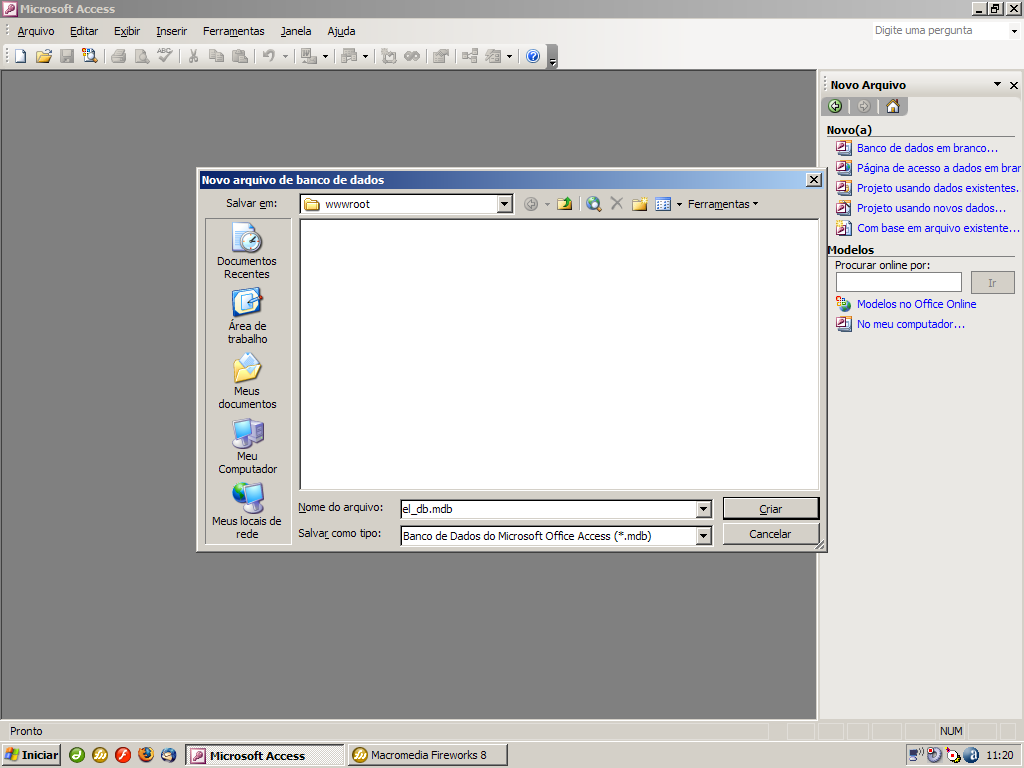Click the task pane Home icon
1024x768 pixels.
(x=893, y=106)
